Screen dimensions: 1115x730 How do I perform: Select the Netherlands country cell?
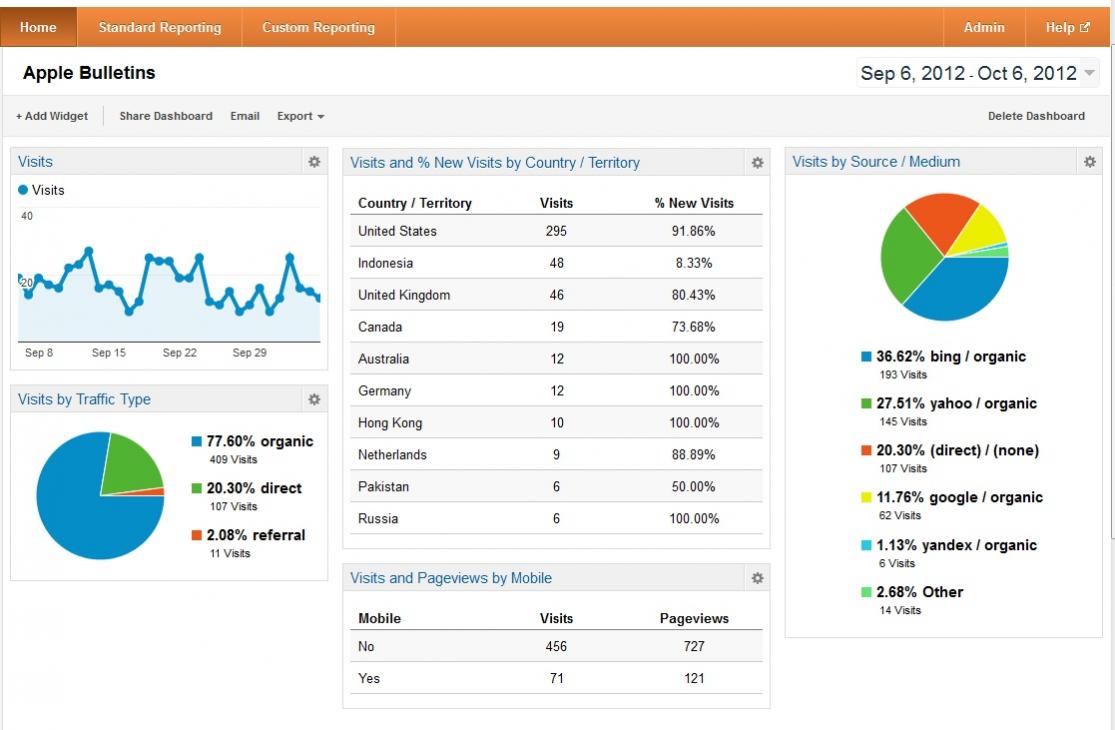coord(392,455)
